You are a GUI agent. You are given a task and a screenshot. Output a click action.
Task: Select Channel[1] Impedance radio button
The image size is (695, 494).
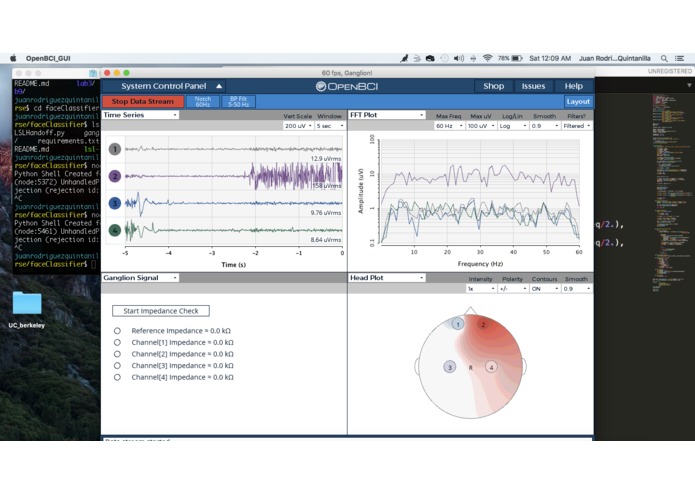(117, 342)
